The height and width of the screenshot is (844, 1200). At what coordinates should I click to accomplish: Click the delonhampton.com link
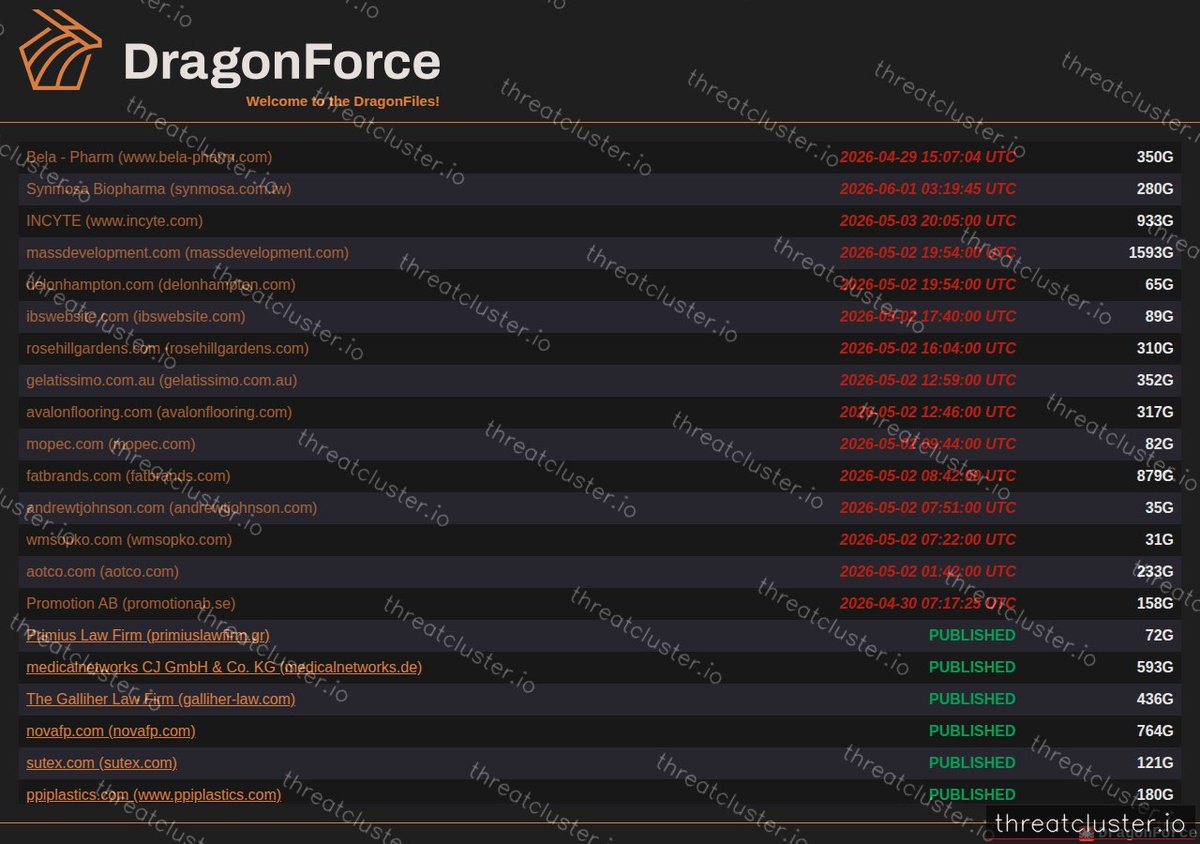[x=160, y=285]
